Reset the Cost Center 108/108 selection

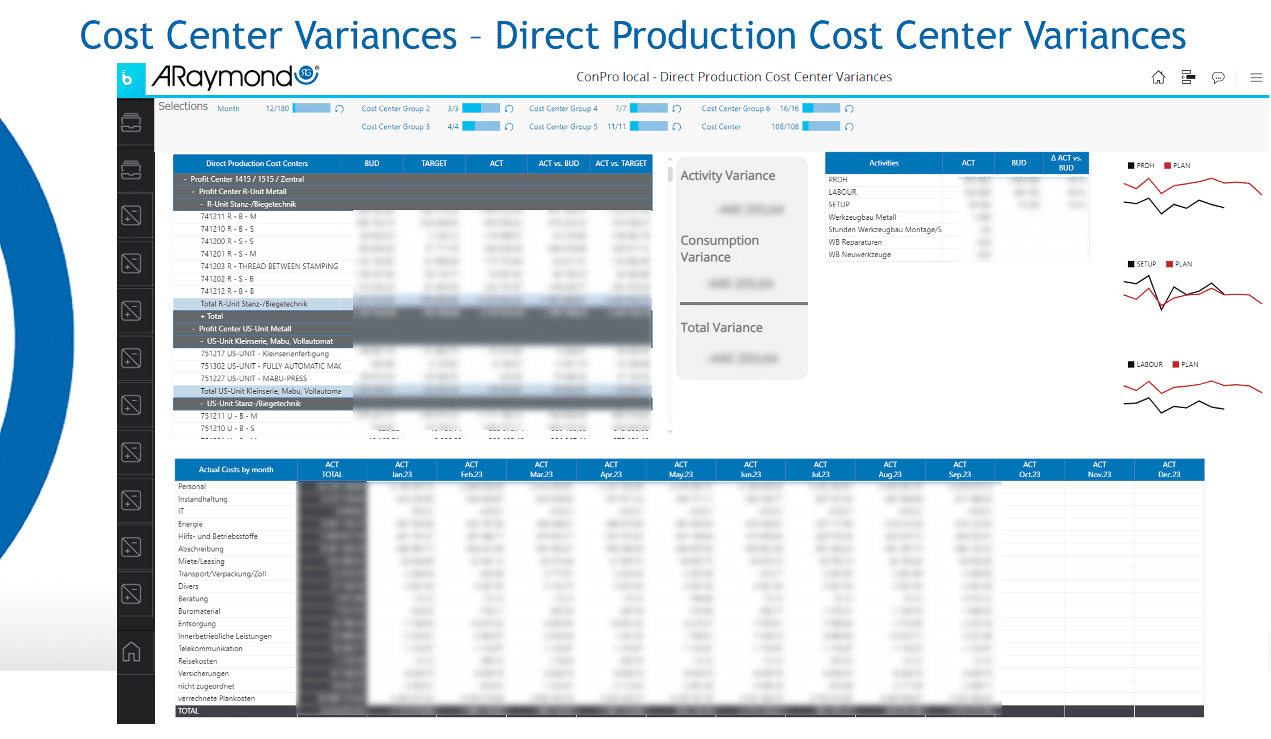point(849,127)
